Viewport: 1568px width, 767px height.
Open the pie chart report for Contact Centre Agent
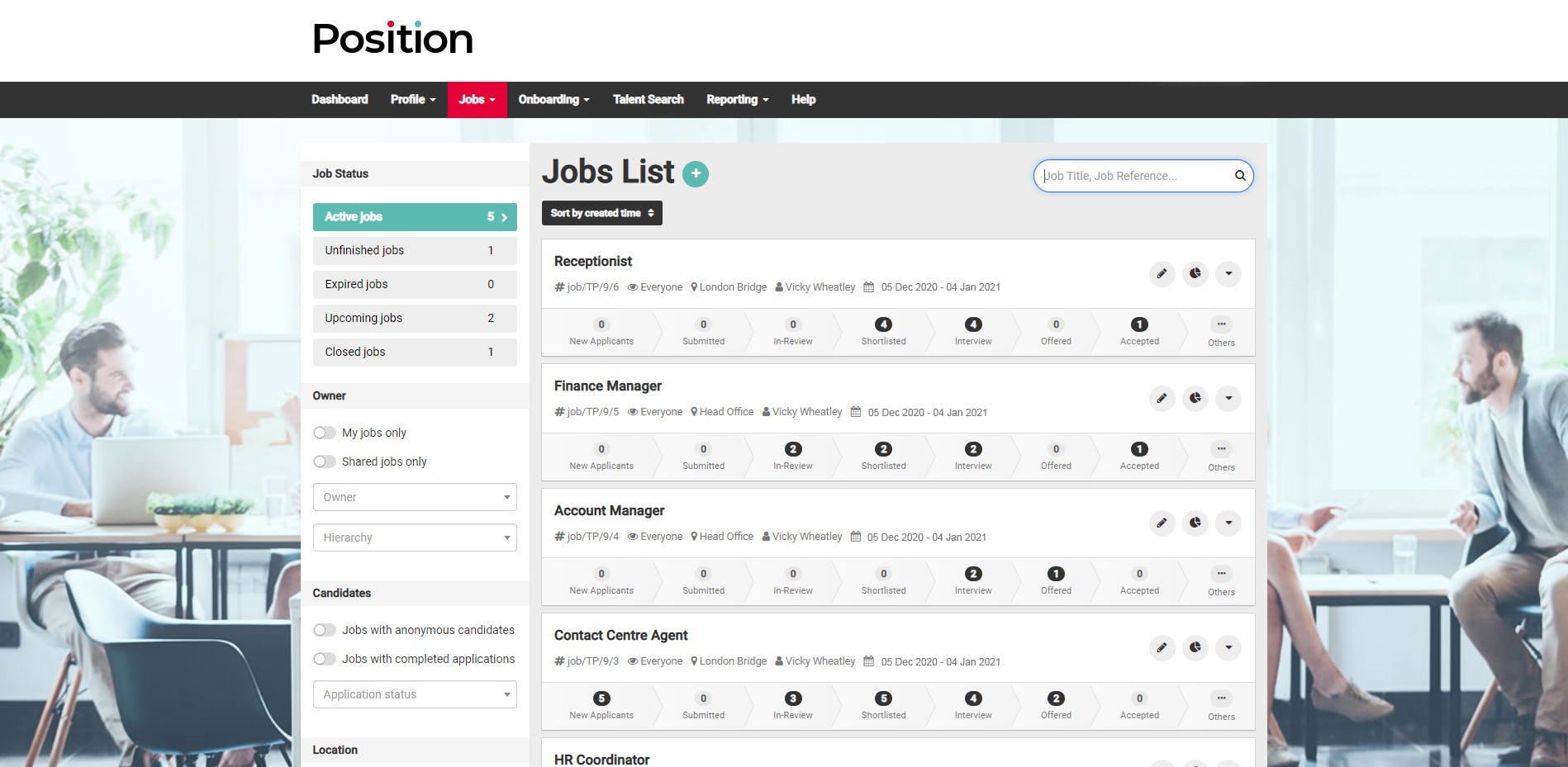point(1195,647)
